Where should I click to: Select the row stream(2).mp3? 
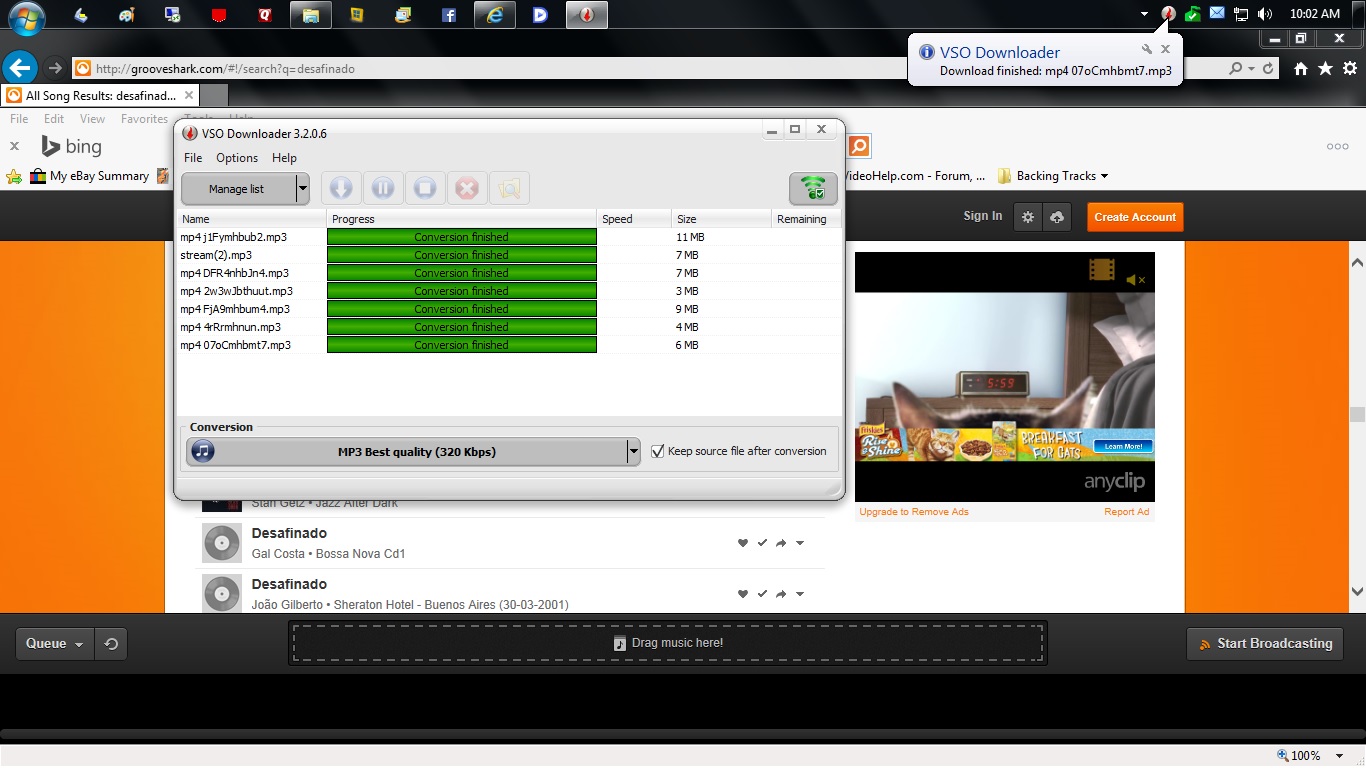click(510, 255)
